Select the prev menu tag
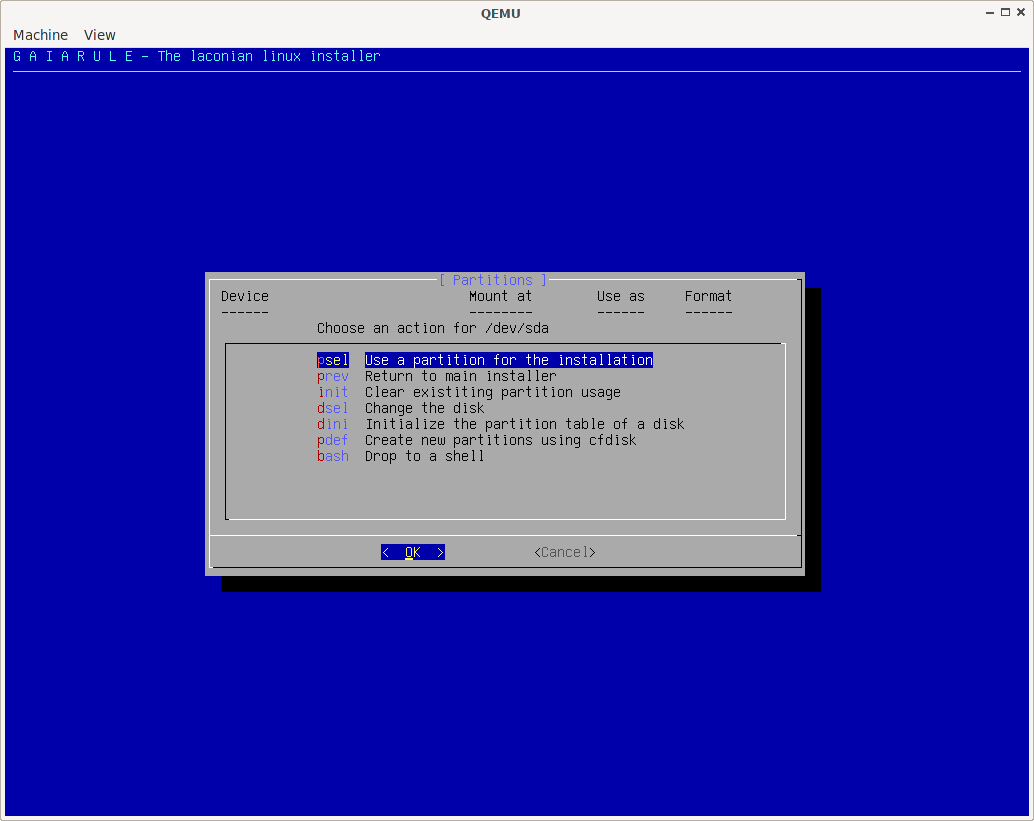The height and width of the screenshot is (821, 1034). 333,376
